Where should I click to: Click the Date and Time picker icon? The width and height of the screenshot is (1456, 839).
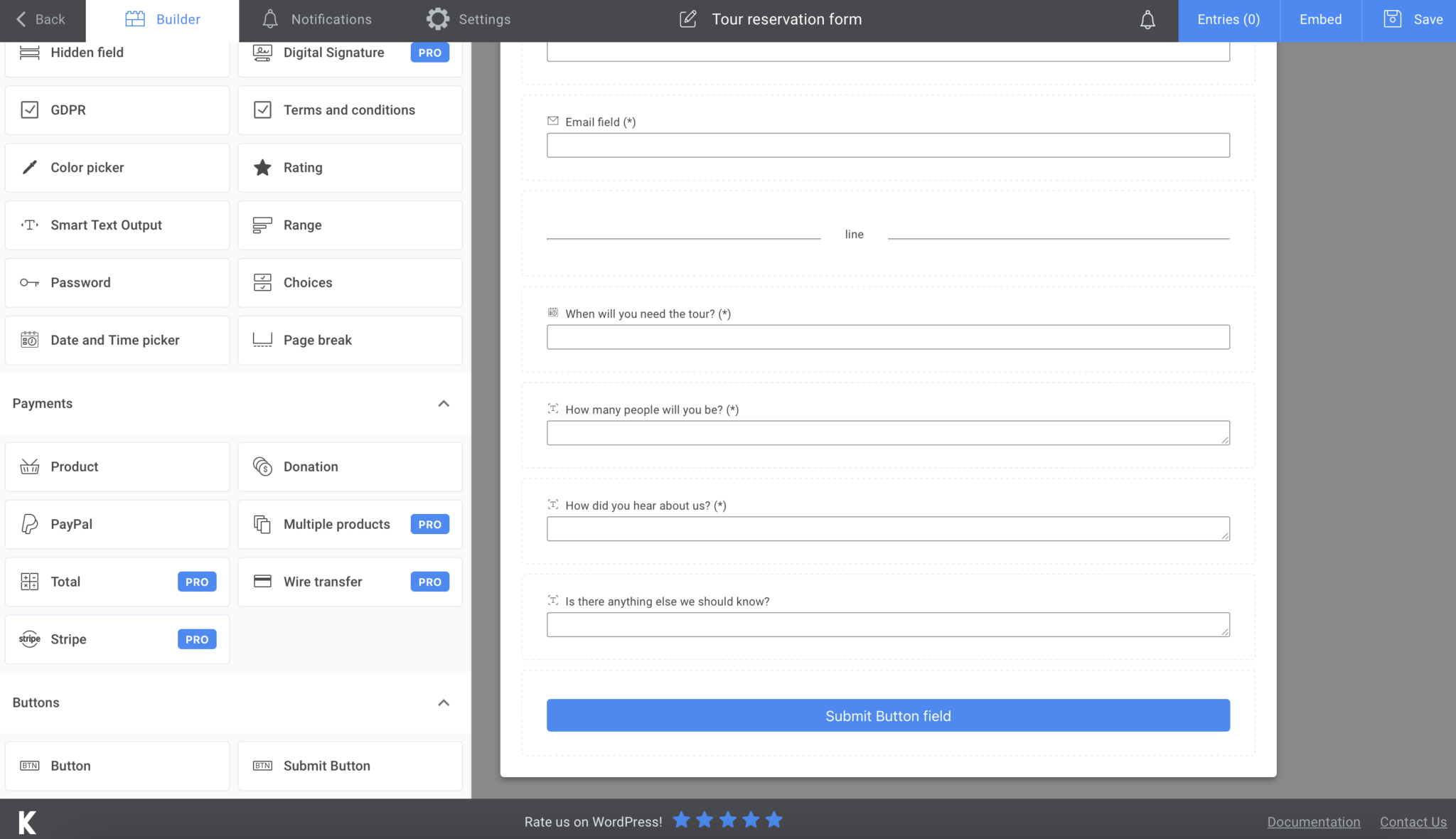click(x=29, y=340)
